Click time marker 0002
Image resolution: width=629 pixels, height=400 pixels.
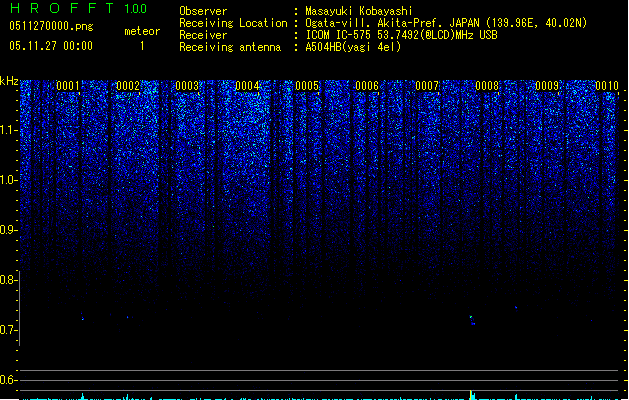(x=128, y=86)
